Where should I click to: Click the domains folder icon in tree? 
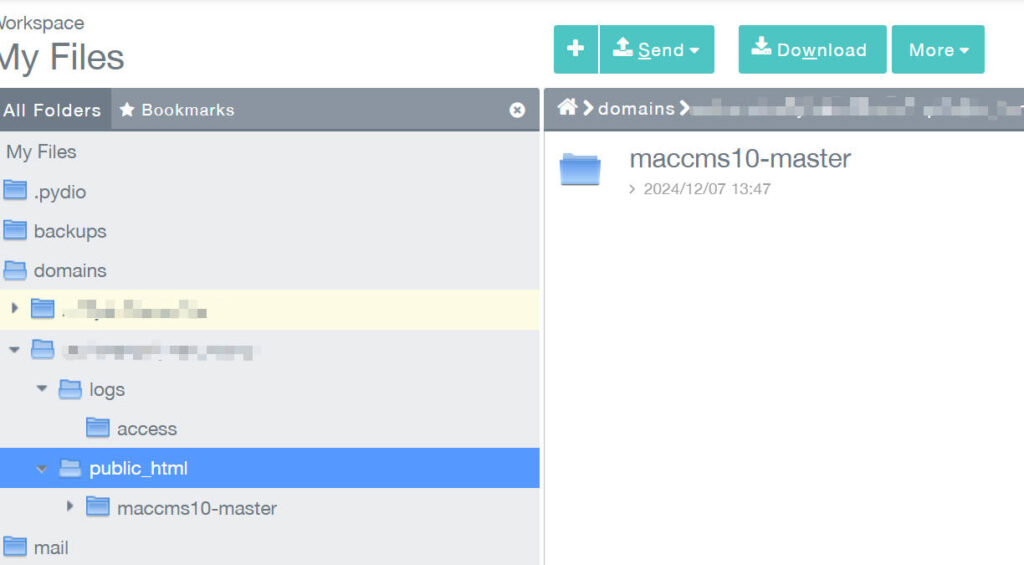coord(15,270)
